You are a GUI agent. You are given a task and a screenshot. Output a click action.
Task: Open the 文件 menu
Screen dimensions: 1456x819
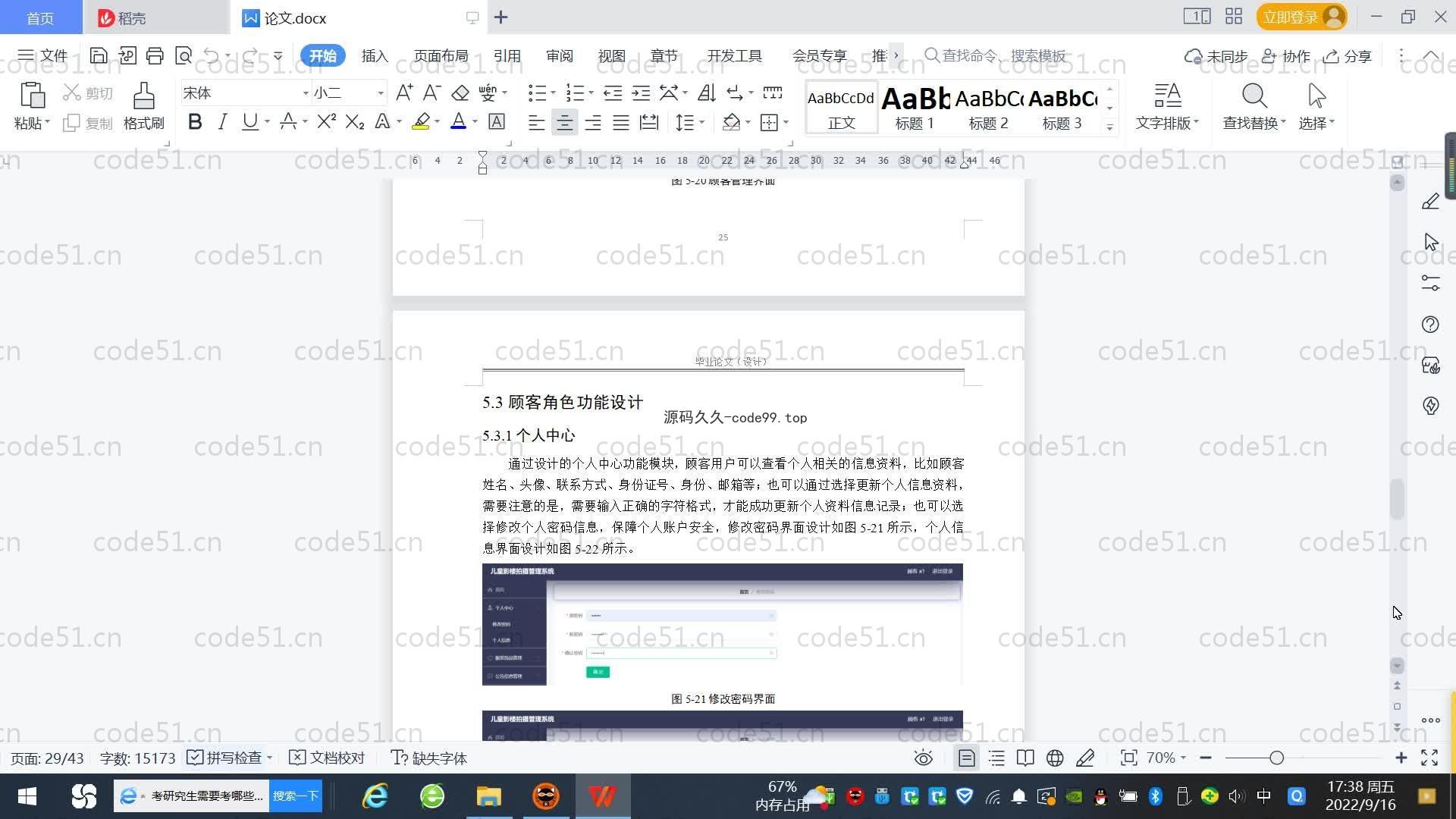(x=43, y=55)
